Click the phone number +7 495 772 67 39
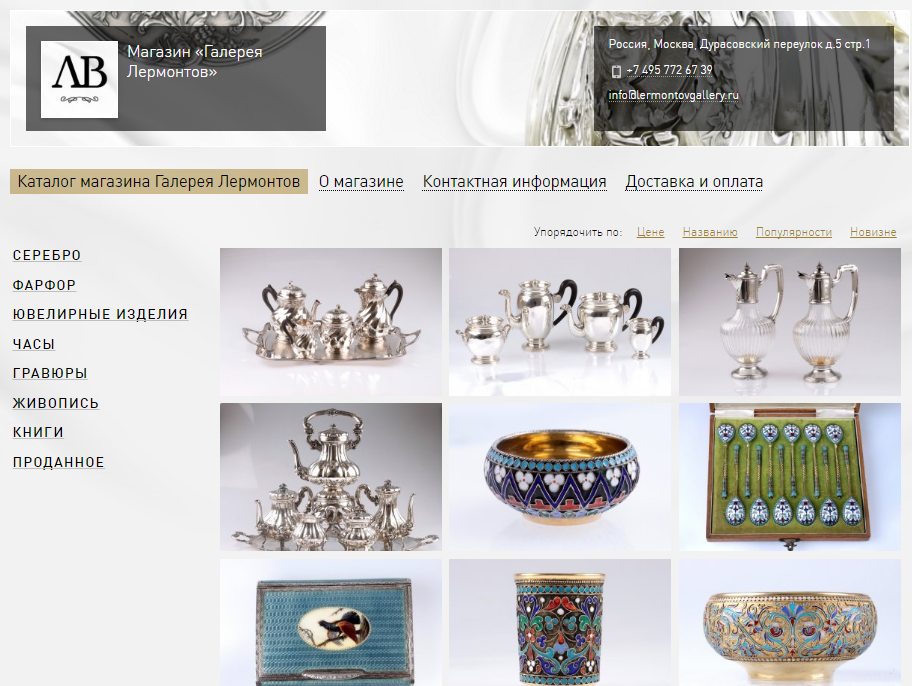912x686 pixels. tap(669, 70)
